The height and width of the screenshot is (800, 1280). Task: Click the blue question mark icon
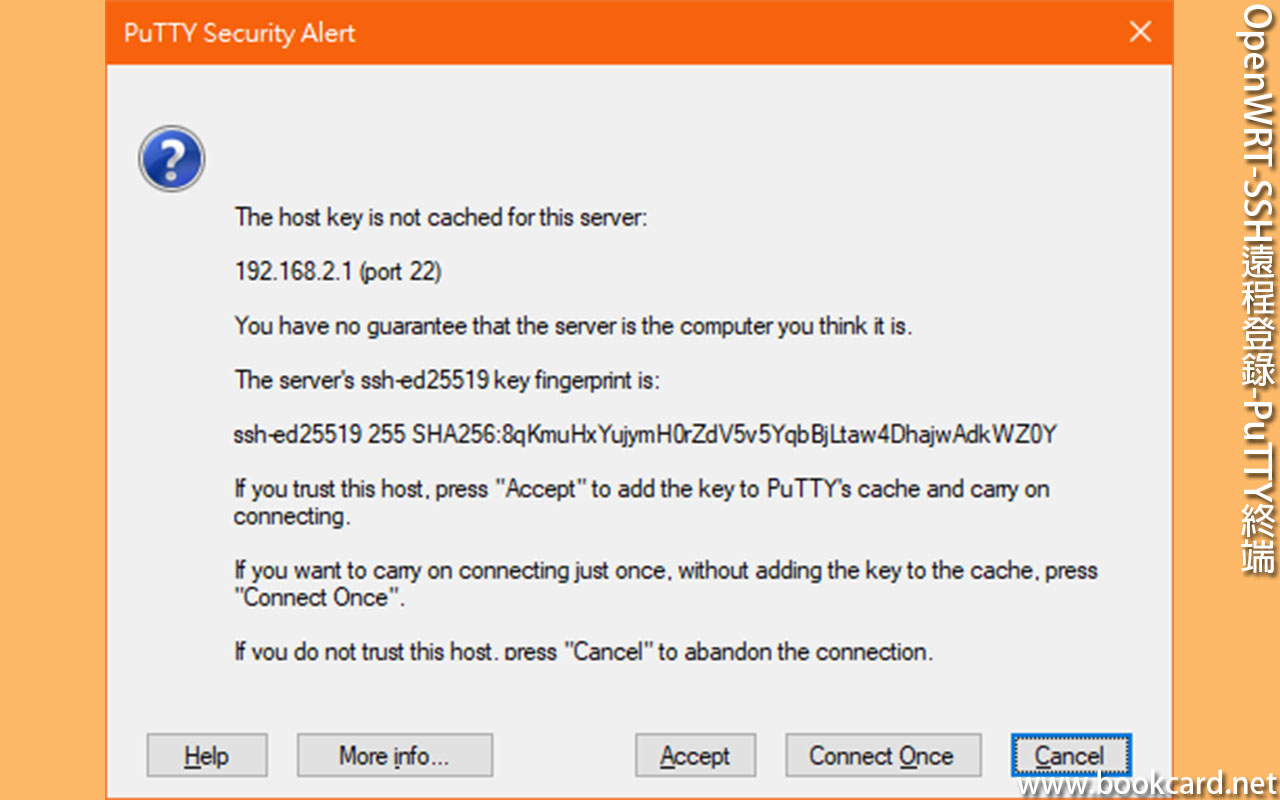(172, 159)
